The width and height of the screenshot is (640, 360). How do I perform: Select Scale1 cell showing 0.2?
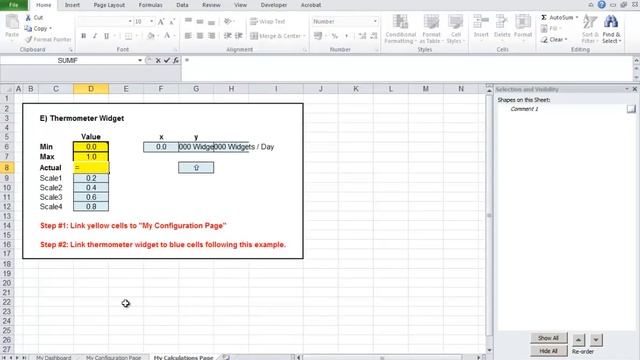[91, 178]
